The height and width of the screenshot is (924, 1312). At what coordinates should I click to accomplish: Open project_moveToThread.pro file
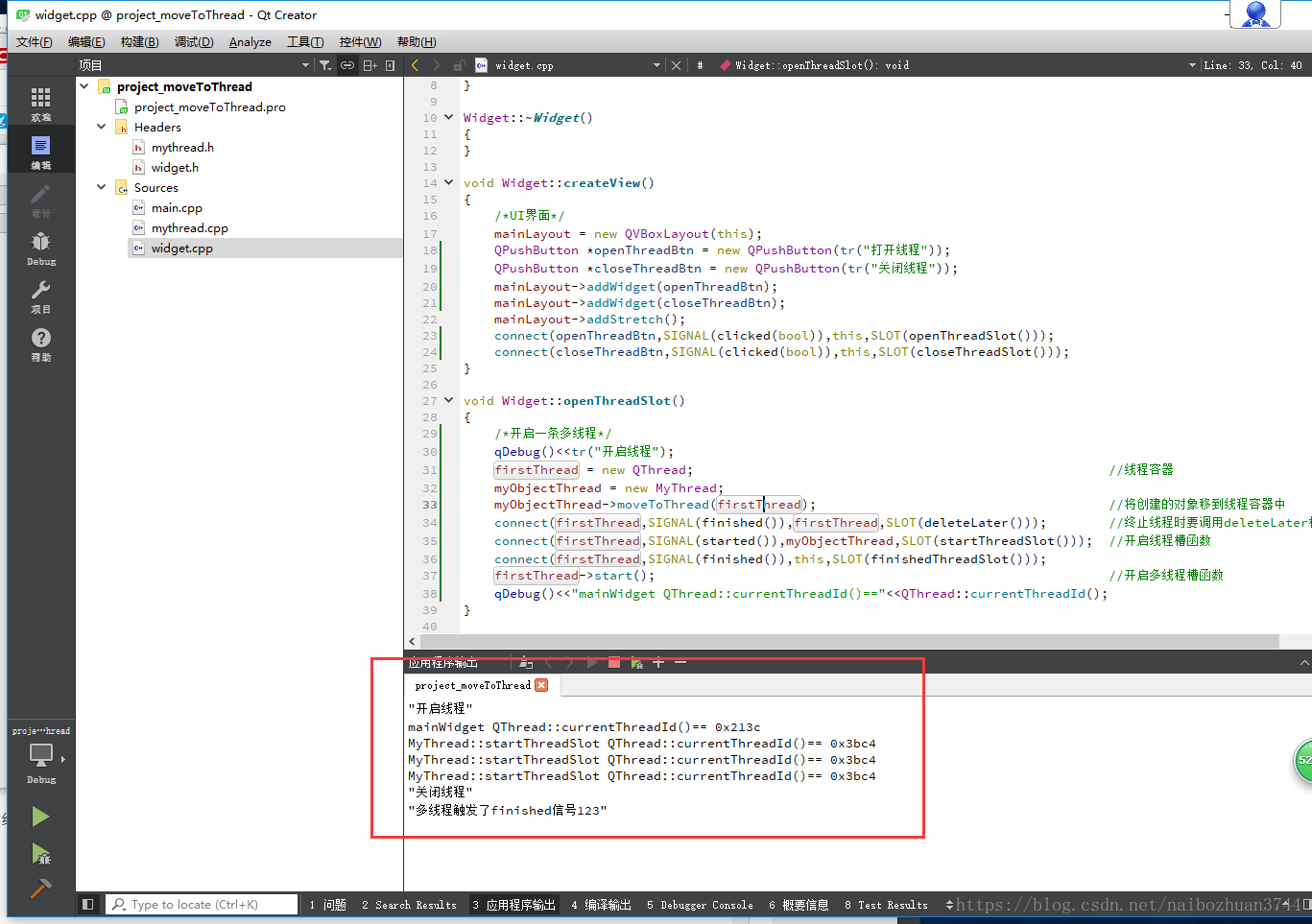point(209,107)
